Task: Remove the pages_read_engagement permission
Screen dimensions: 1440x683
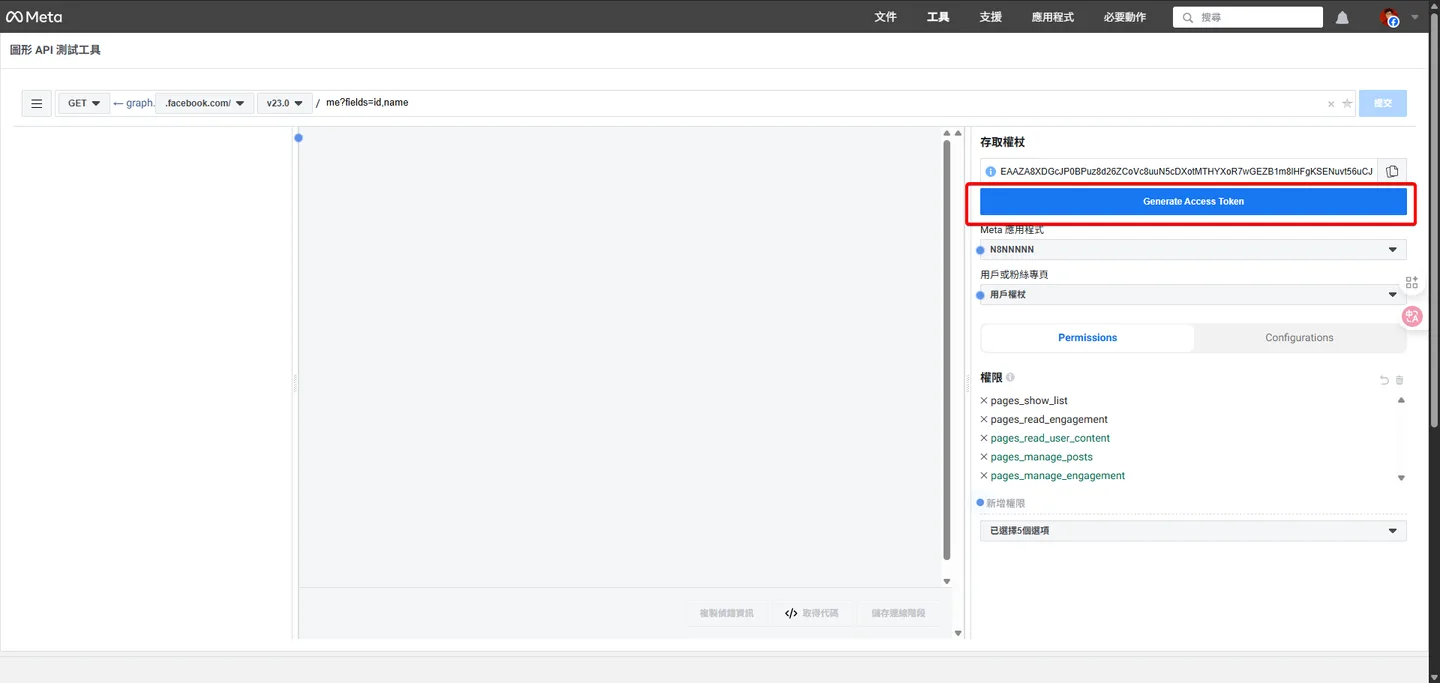Action: coord(984,420)
